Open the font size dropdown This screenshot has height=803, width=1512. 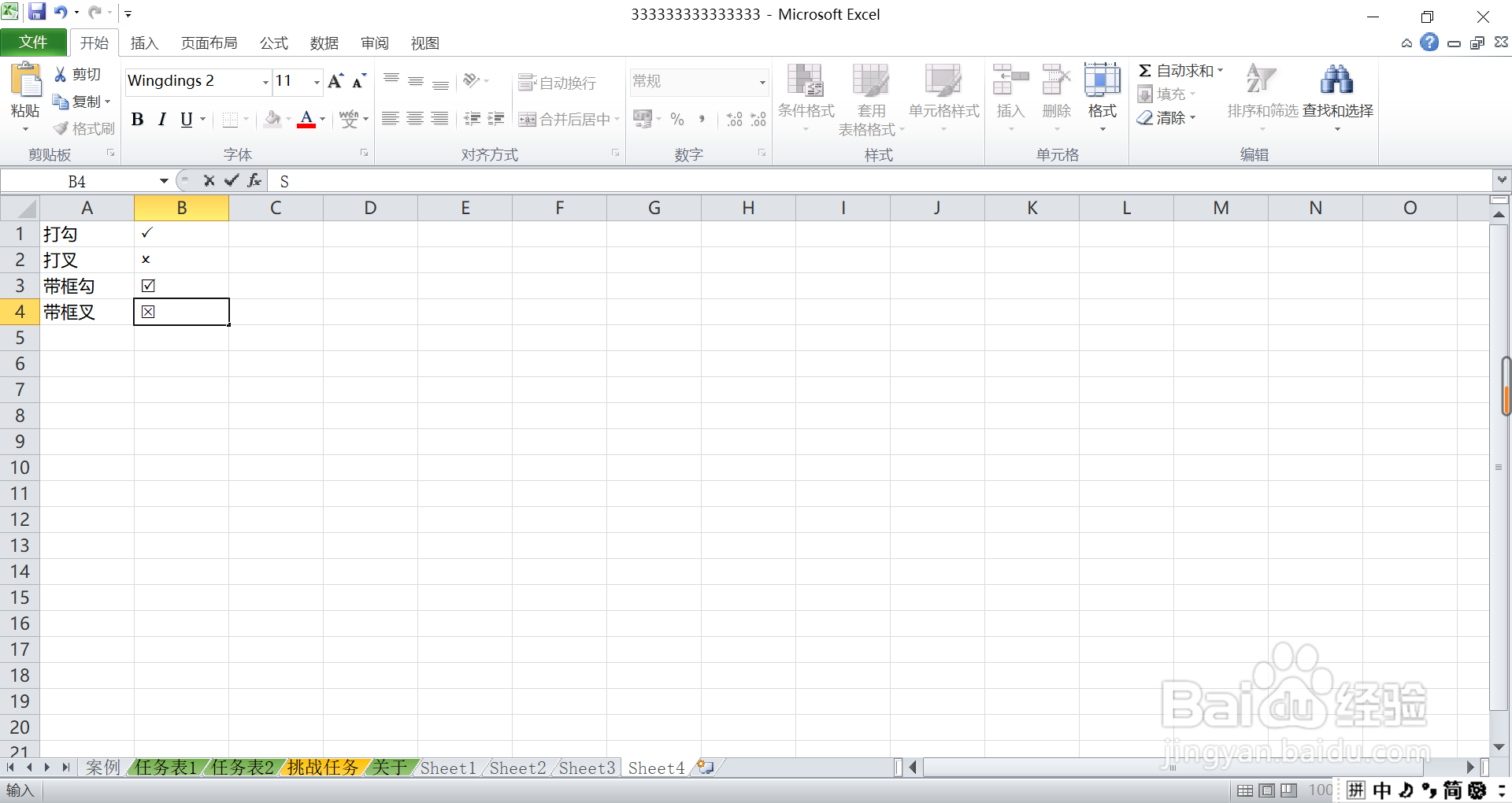coord(317,82)
